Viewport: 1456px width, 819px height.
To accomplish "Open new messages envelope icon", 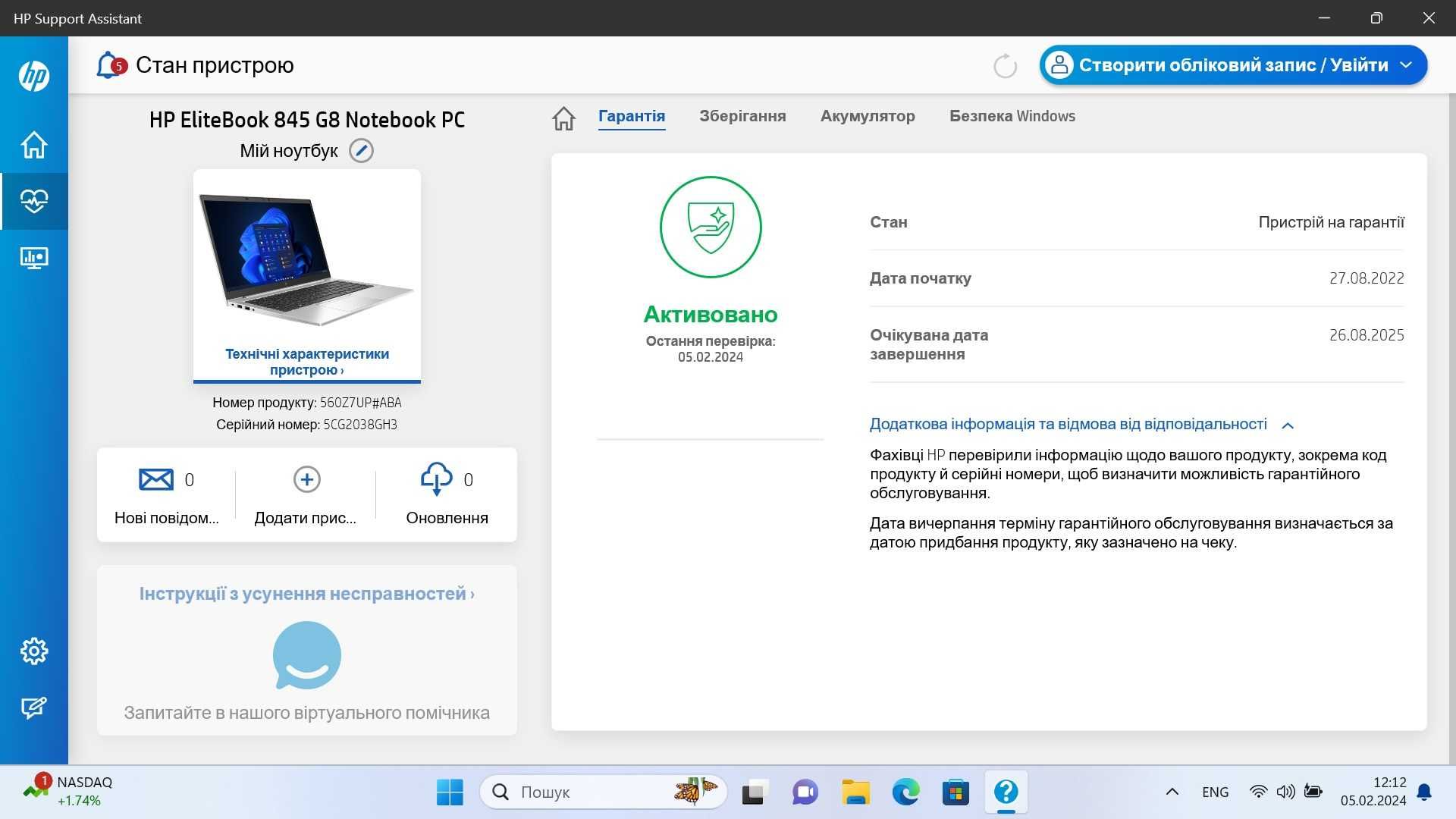I will pos(156,479).
